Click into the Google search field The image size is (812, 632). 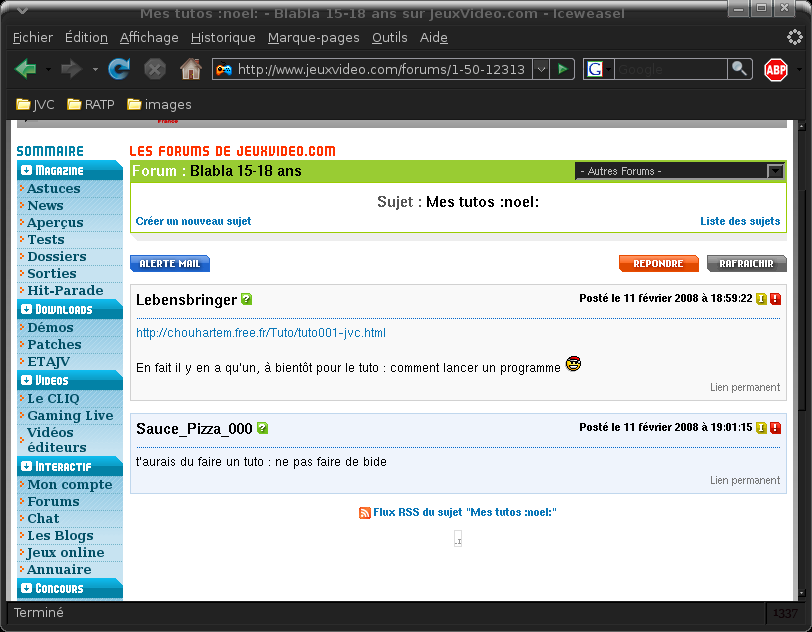pos(670,69)
